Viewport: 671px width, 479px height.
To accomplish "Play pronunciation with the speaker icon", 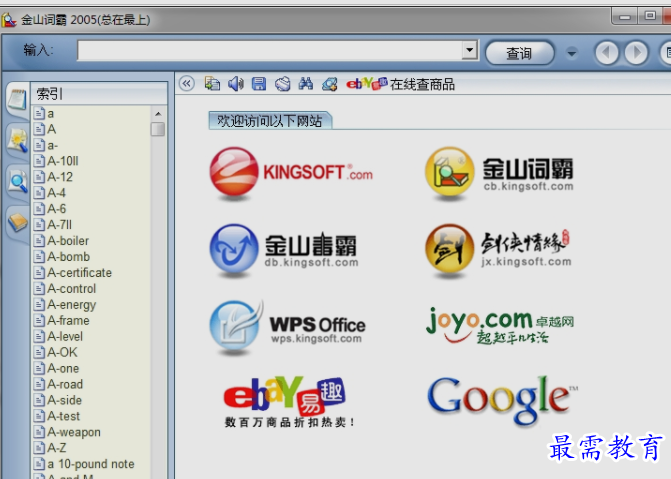I will click(235, 83).
